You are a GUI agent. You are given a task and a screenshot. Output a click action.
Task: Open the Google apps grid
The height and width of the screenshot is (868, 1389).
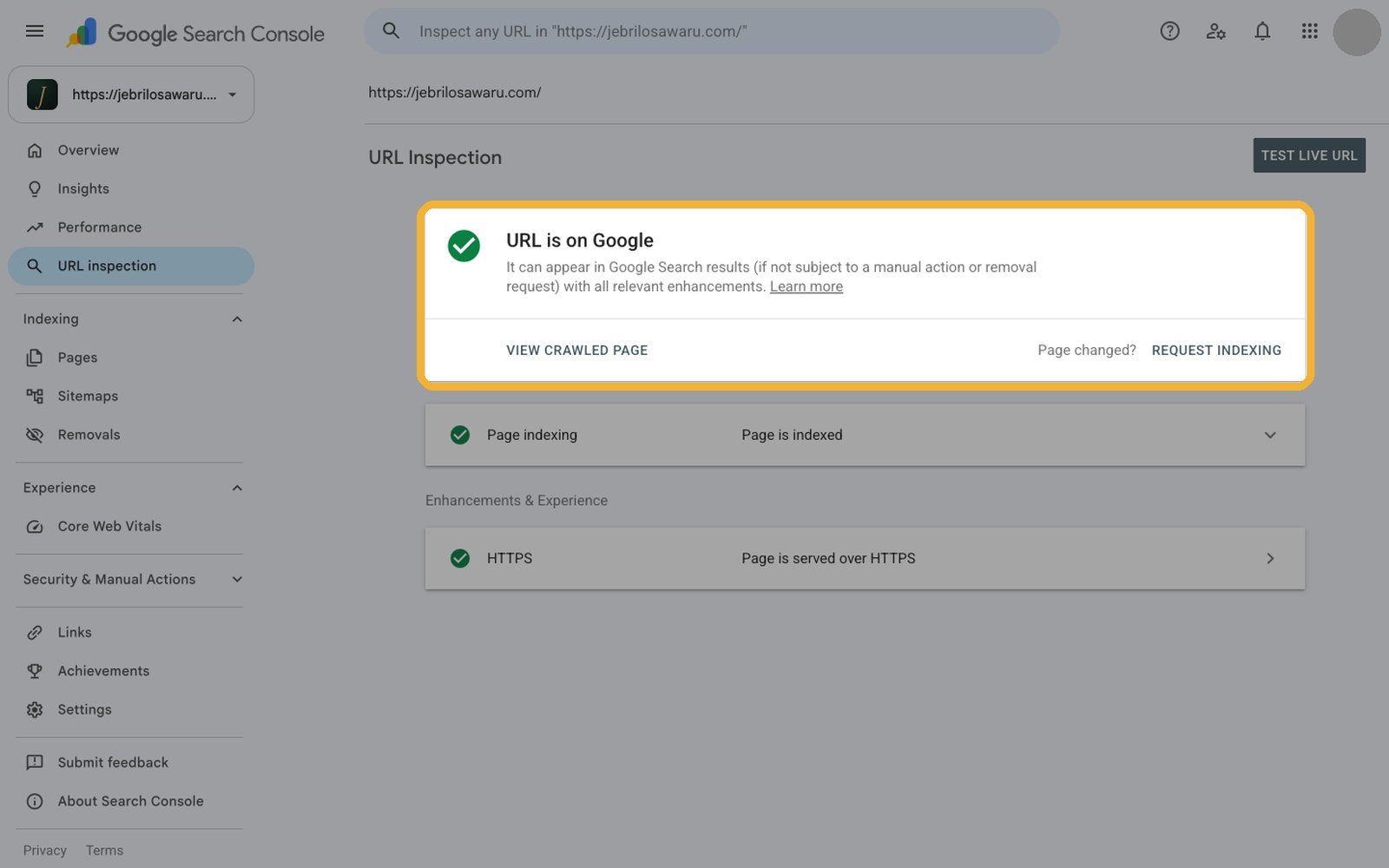[1309, 31]
